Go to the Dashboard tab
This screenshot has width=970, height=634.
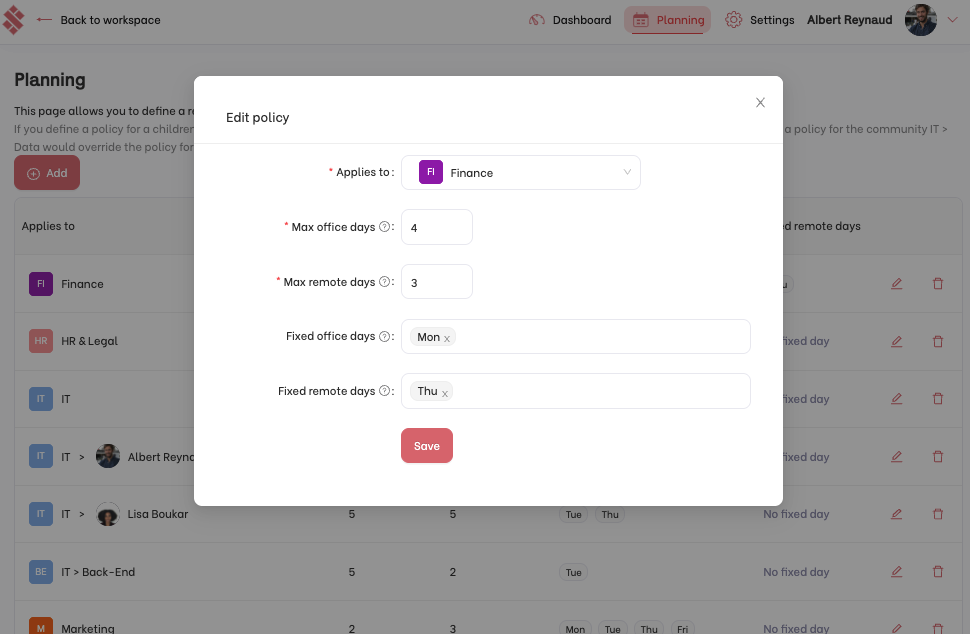pos(570,20)
